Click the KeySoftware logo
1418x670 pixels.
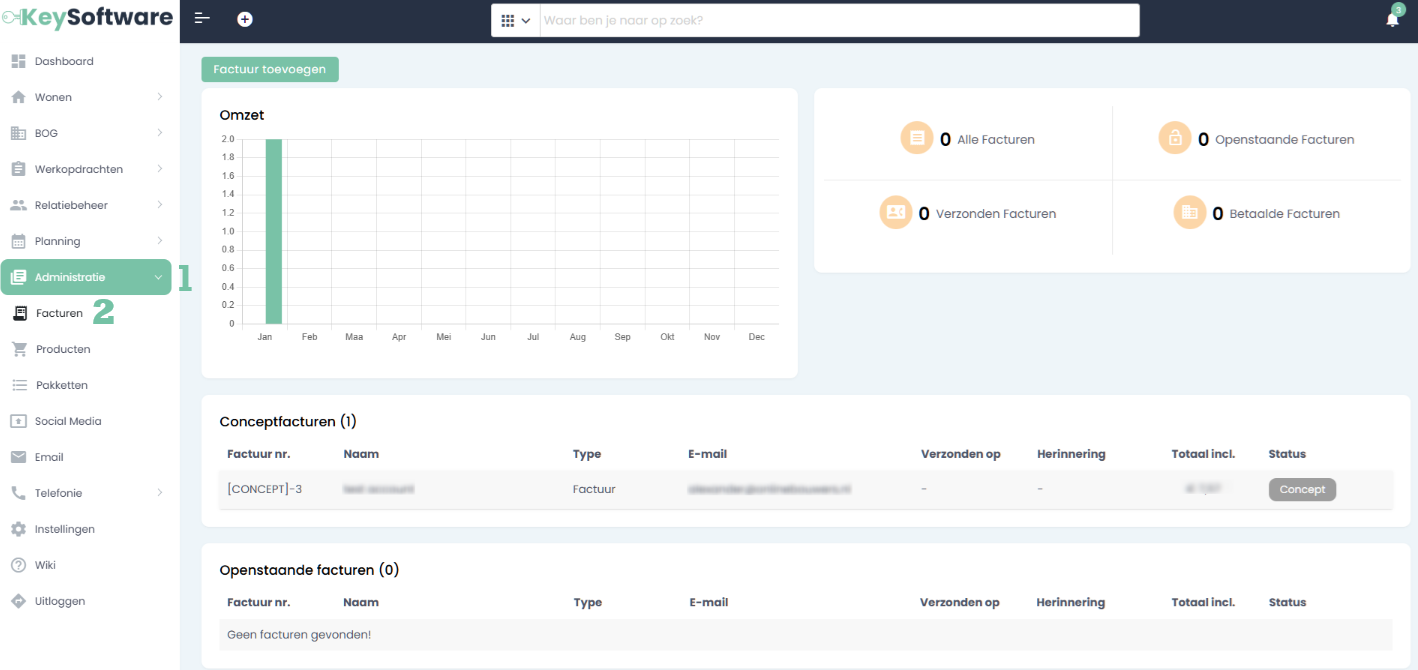pyautogui.click(x=87, y=18)
